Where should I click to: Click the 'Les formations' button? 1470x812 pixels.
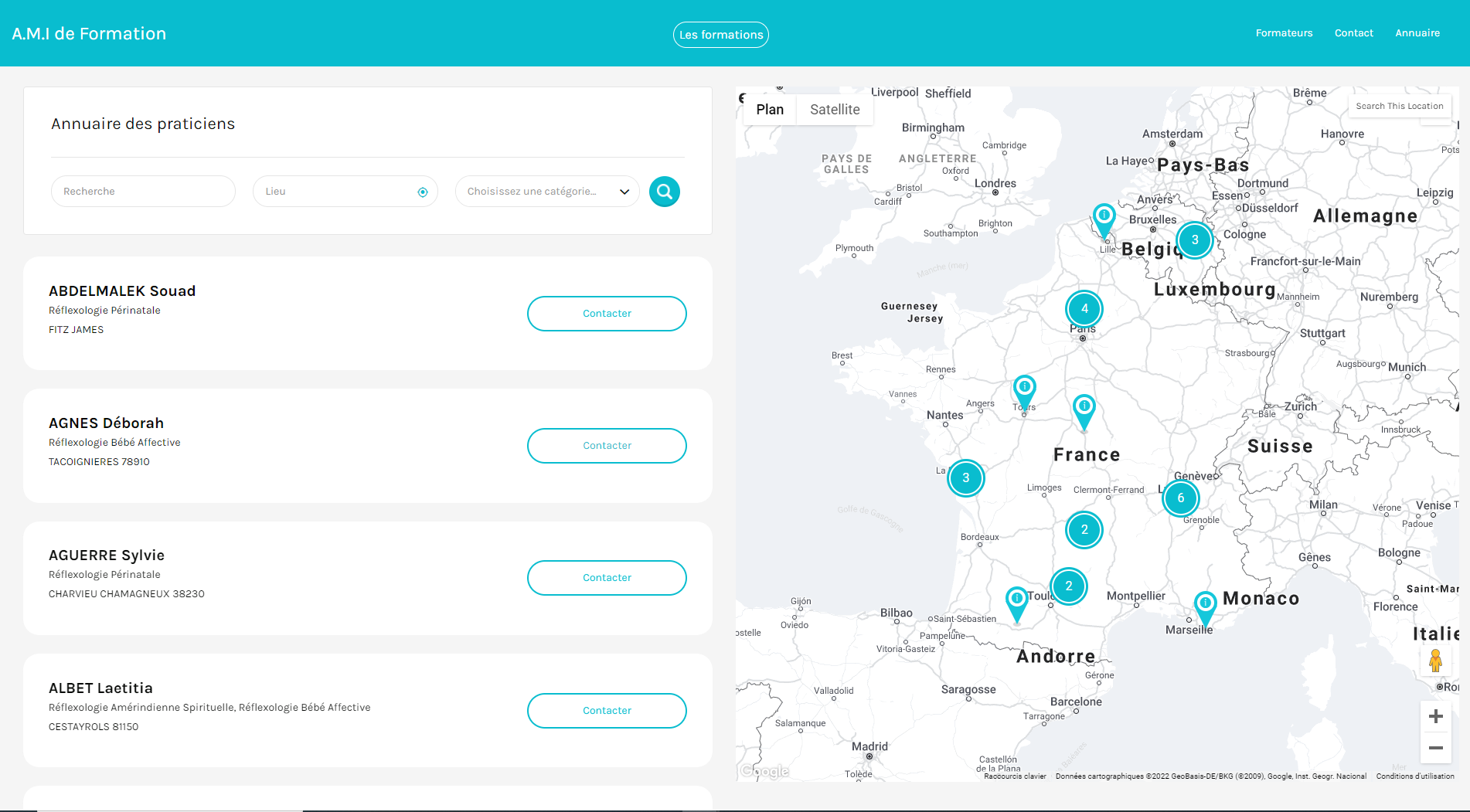pos(720,35)
